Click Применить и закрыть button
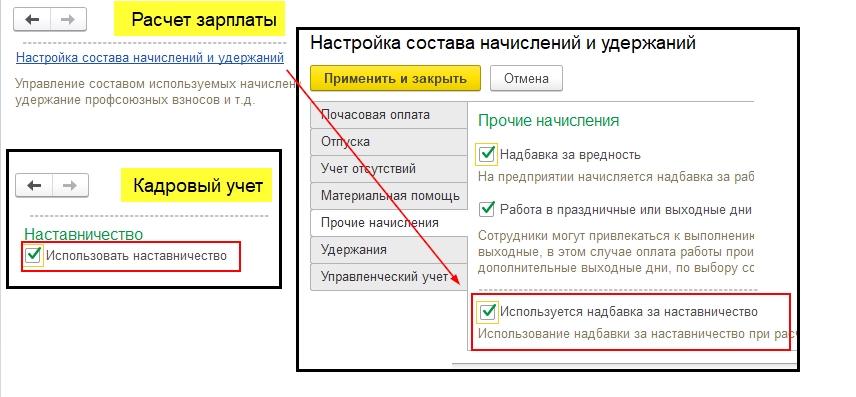The image size is (856, 397). coord(395,78)
